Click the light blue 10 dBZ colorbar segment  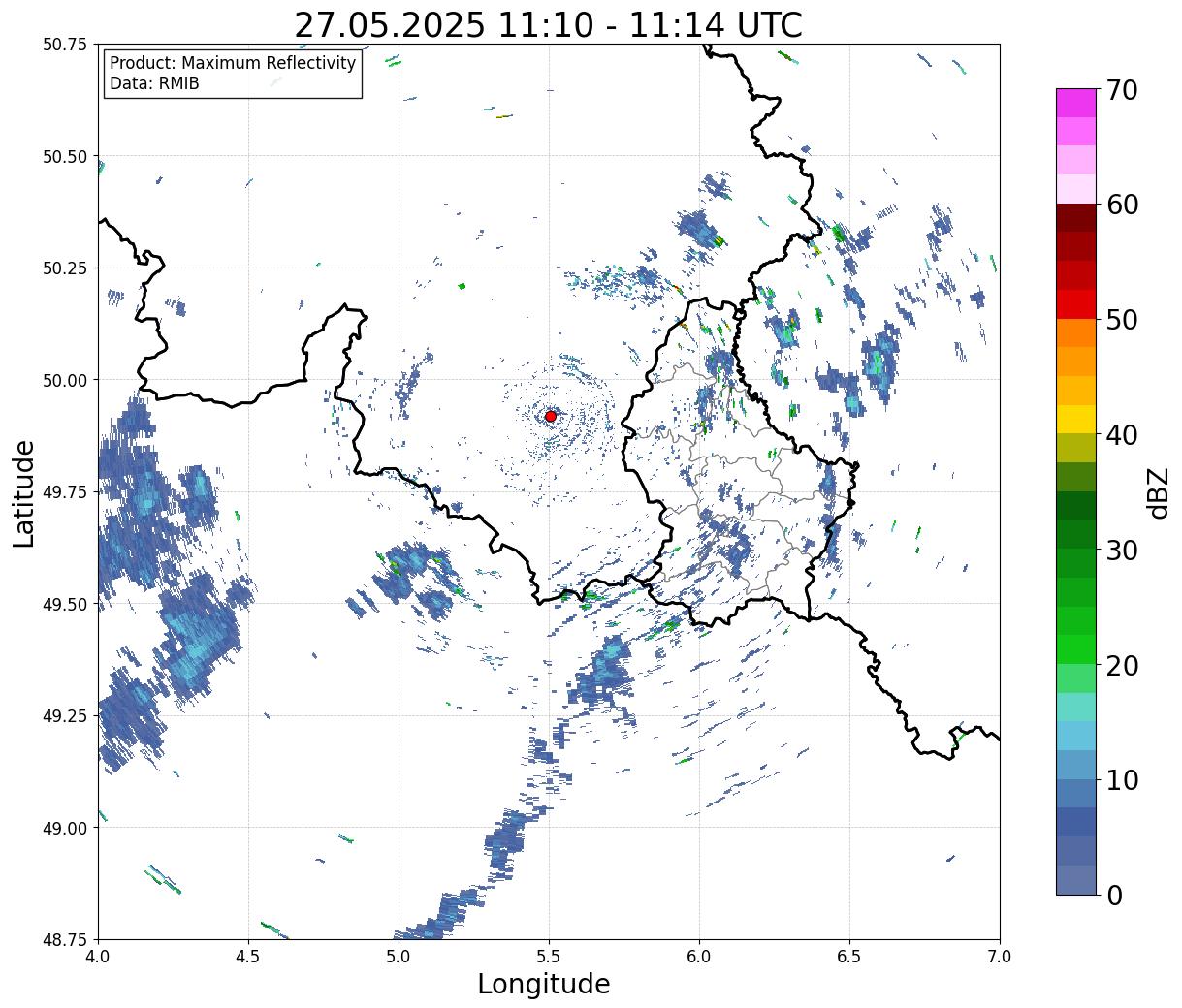[x=1076, y=765]
